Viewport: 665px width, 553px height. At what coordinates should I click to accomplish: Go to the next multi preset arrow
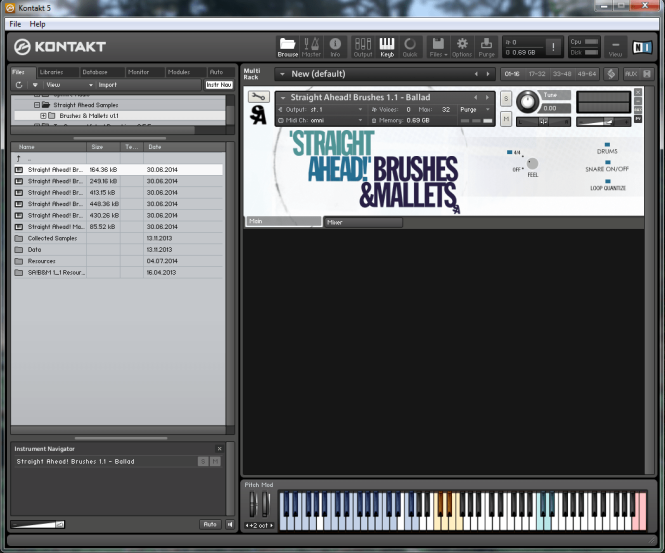[488, 74]
